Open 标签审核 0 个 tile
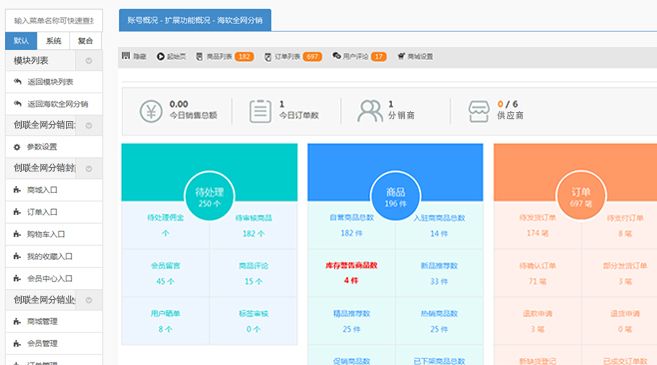Screen dimensions: 657x365 pos(253,321)
